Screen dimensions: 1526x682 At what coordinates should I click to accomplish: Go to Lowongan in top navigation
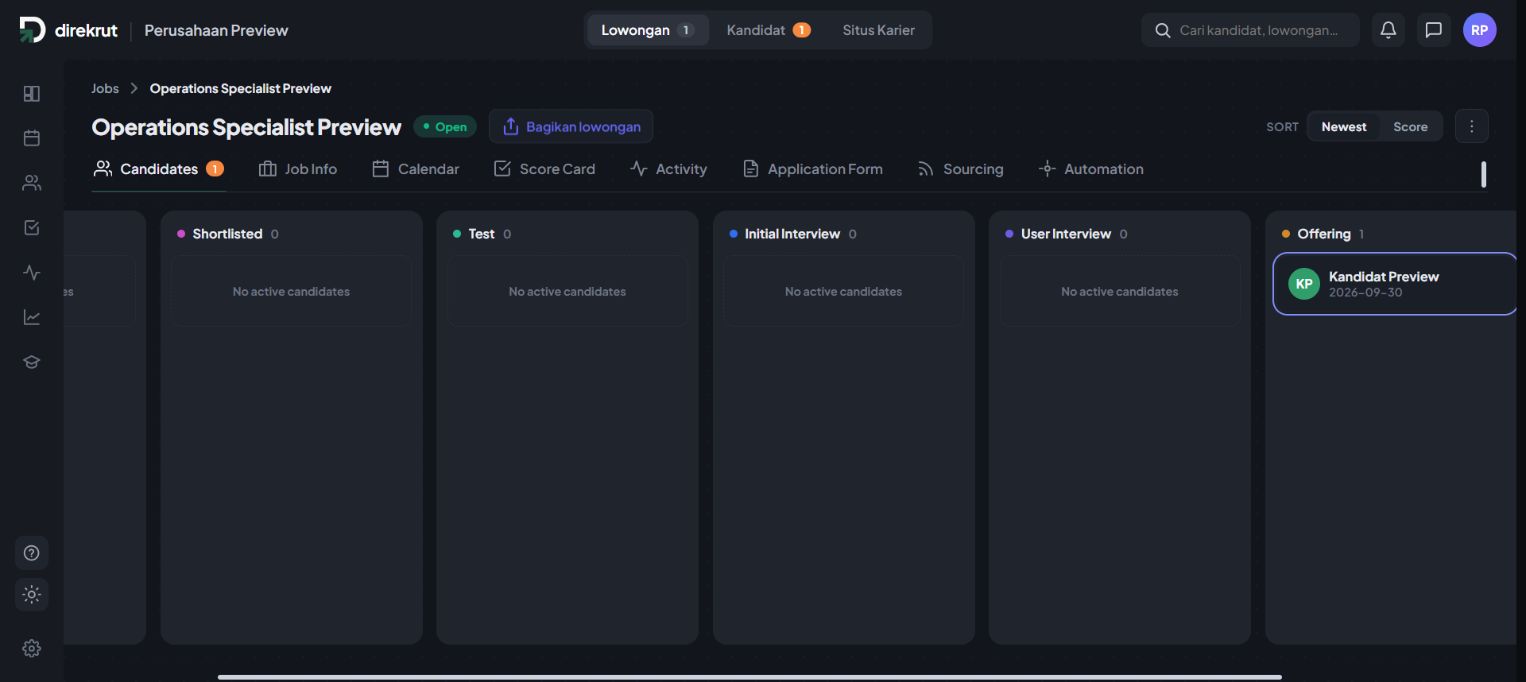pyautogui.click(x=648, y=30)
